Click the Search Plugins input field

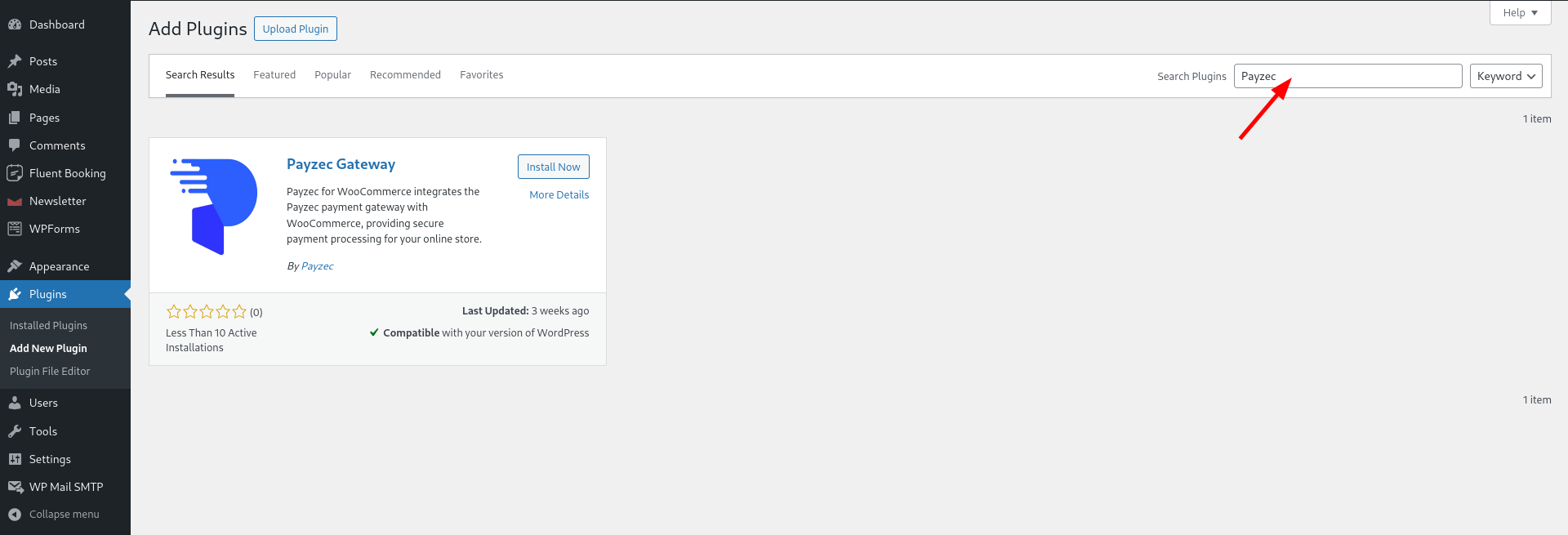pos(1347,76)
